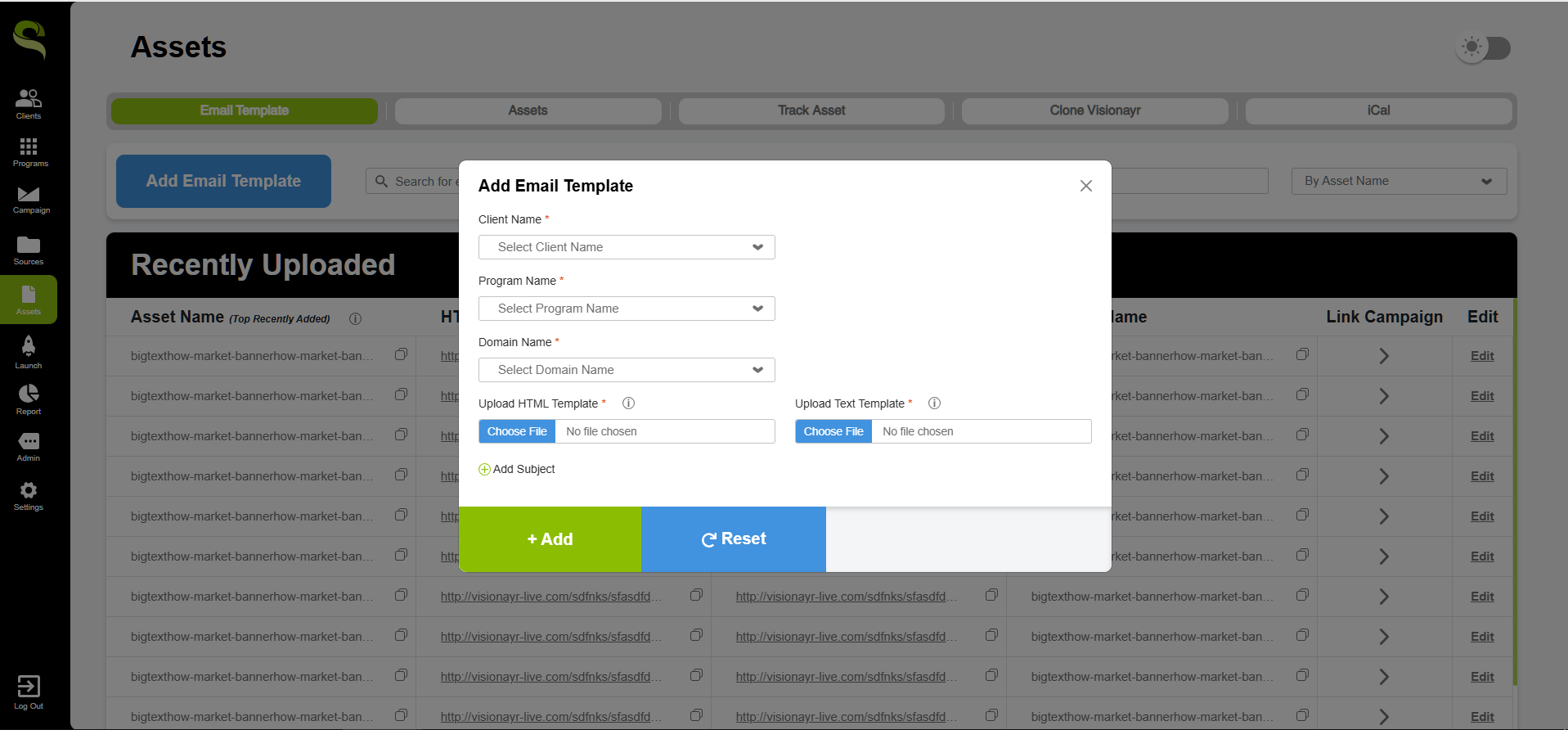
Task: Expand the Select Domain Name dropdown
Action: [x=627, y=370]
